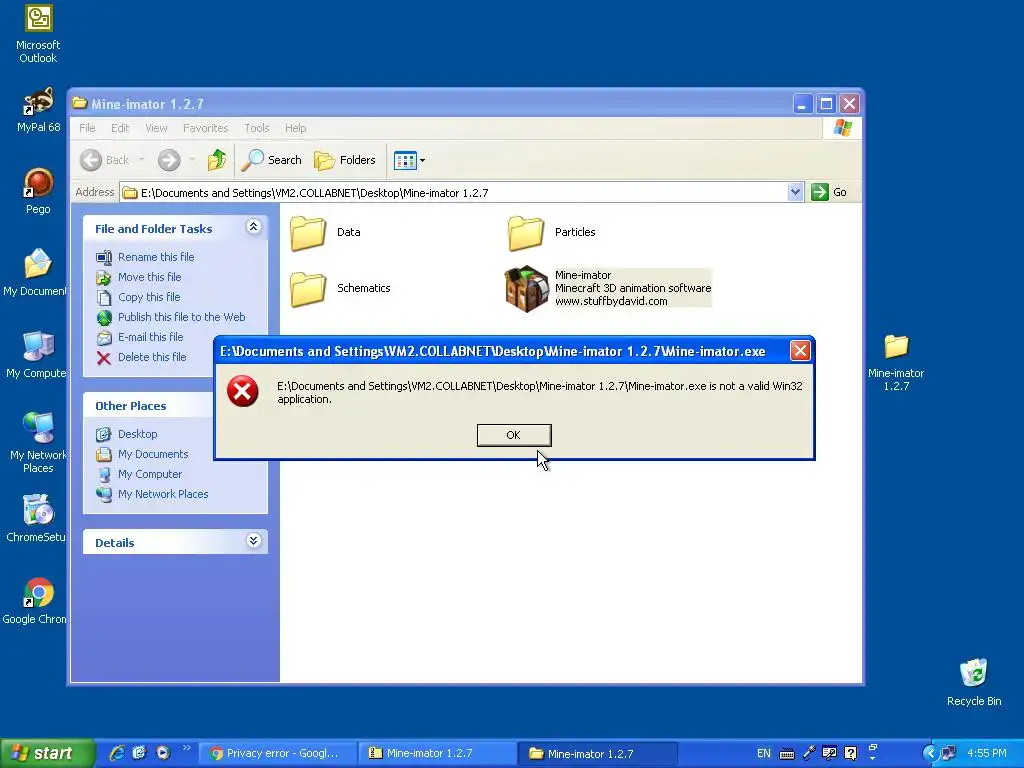Open the File menu

click(88, 128)
